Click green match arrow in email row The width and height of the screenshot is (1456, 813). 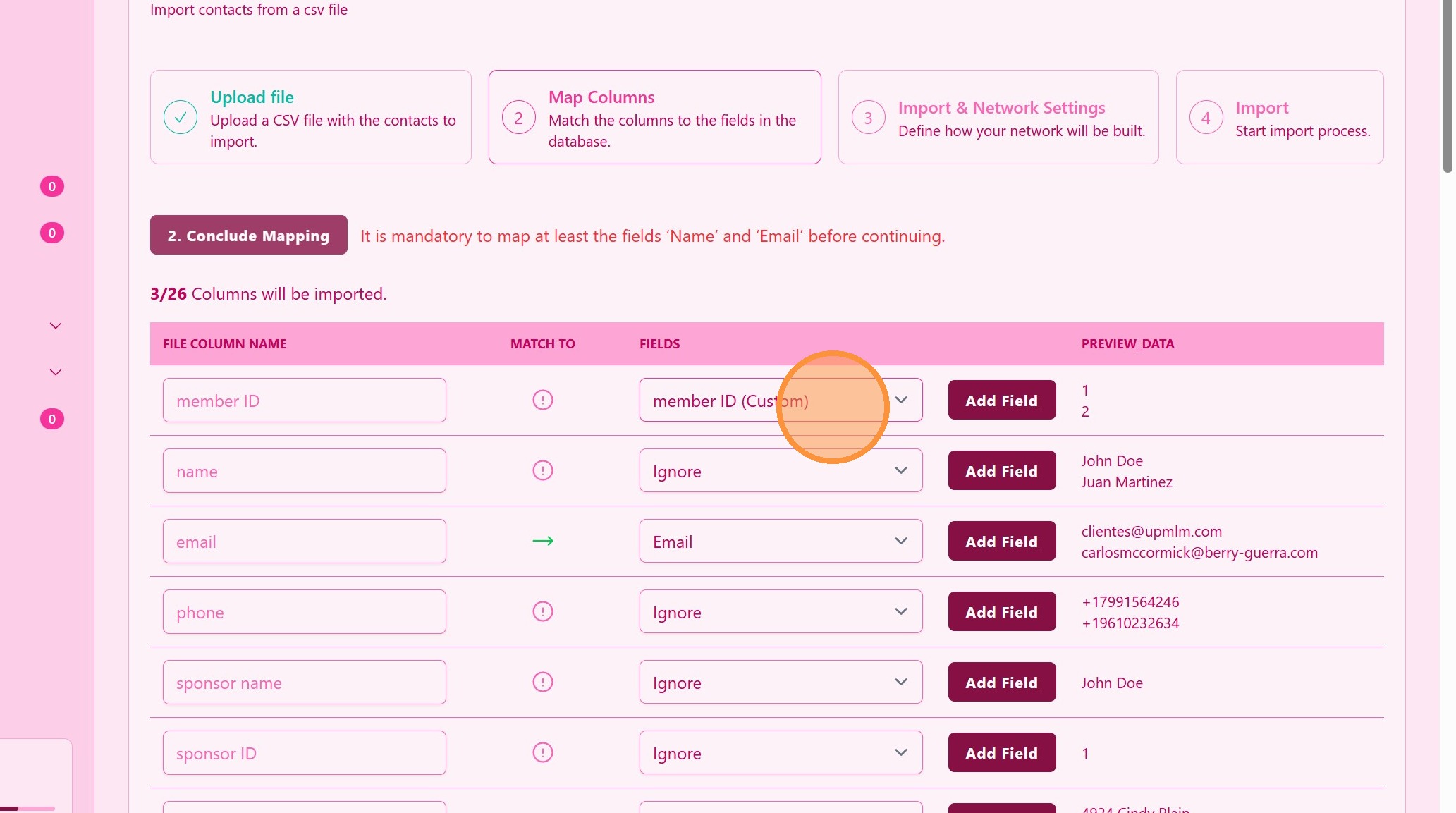coord(542,541)
